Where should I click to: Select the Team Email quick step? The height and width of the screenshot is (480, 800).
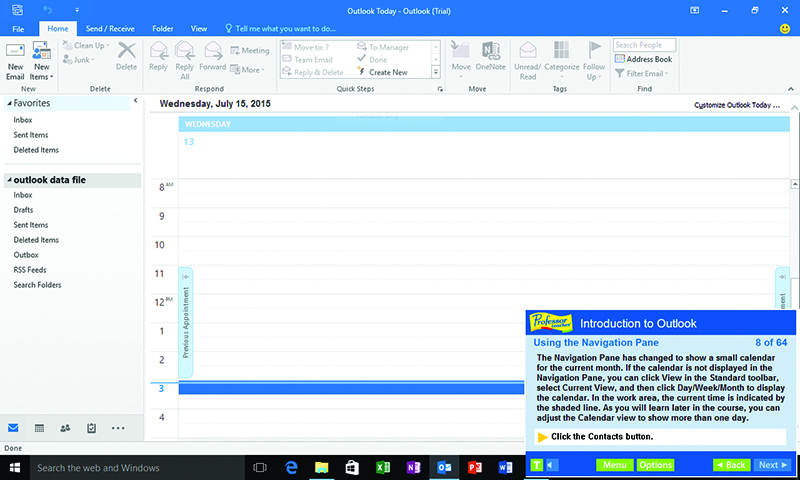coord(307,60)
